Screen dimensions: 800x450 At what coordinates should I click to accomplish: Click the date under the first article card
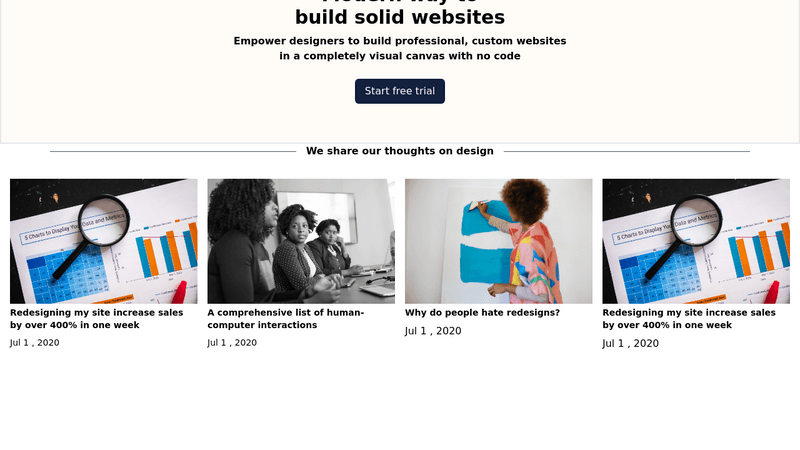click(35, 342)
